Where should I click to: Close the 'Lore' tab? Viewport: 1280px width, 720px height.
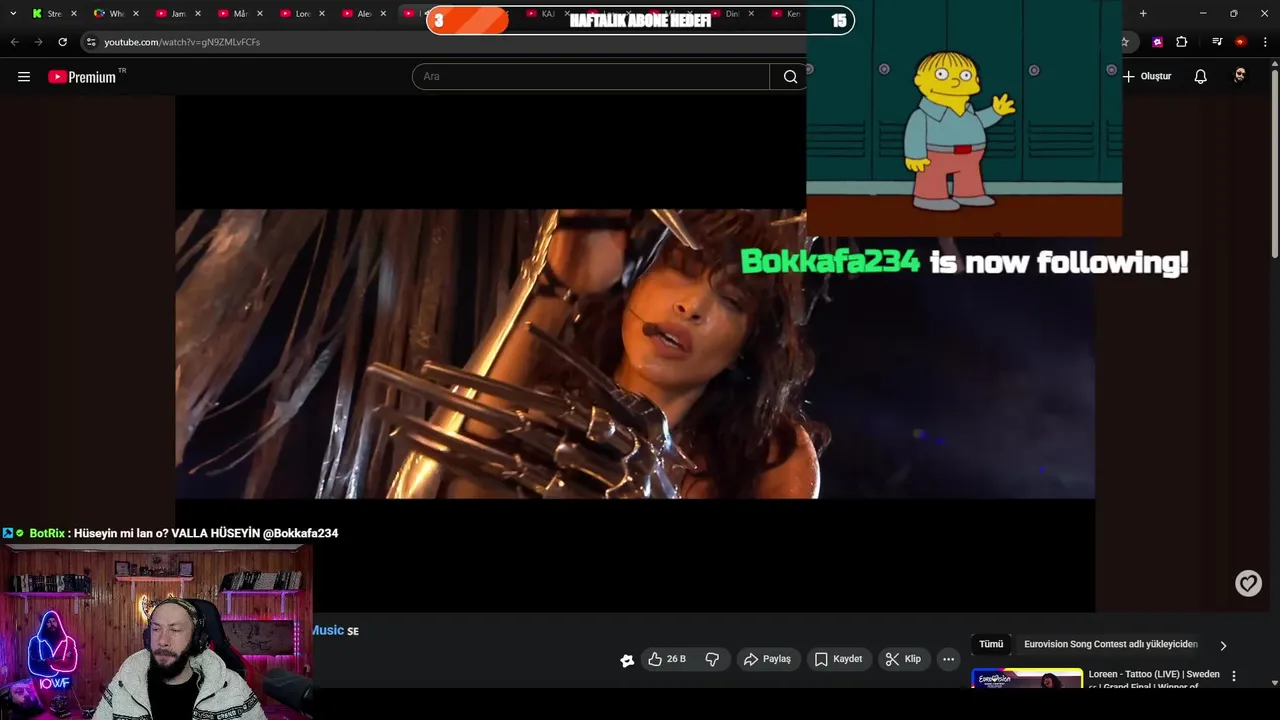321,14
